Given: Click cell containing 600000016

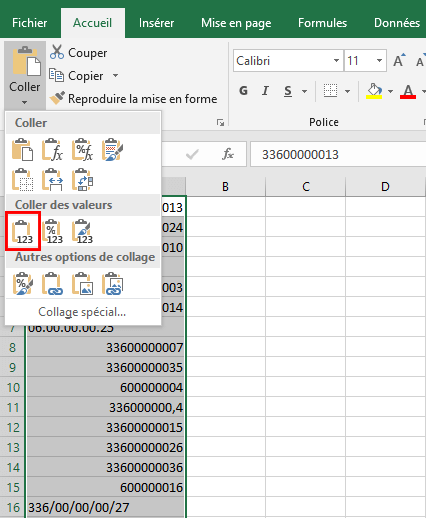Looking at the screenshot, I should pos(105,487).
